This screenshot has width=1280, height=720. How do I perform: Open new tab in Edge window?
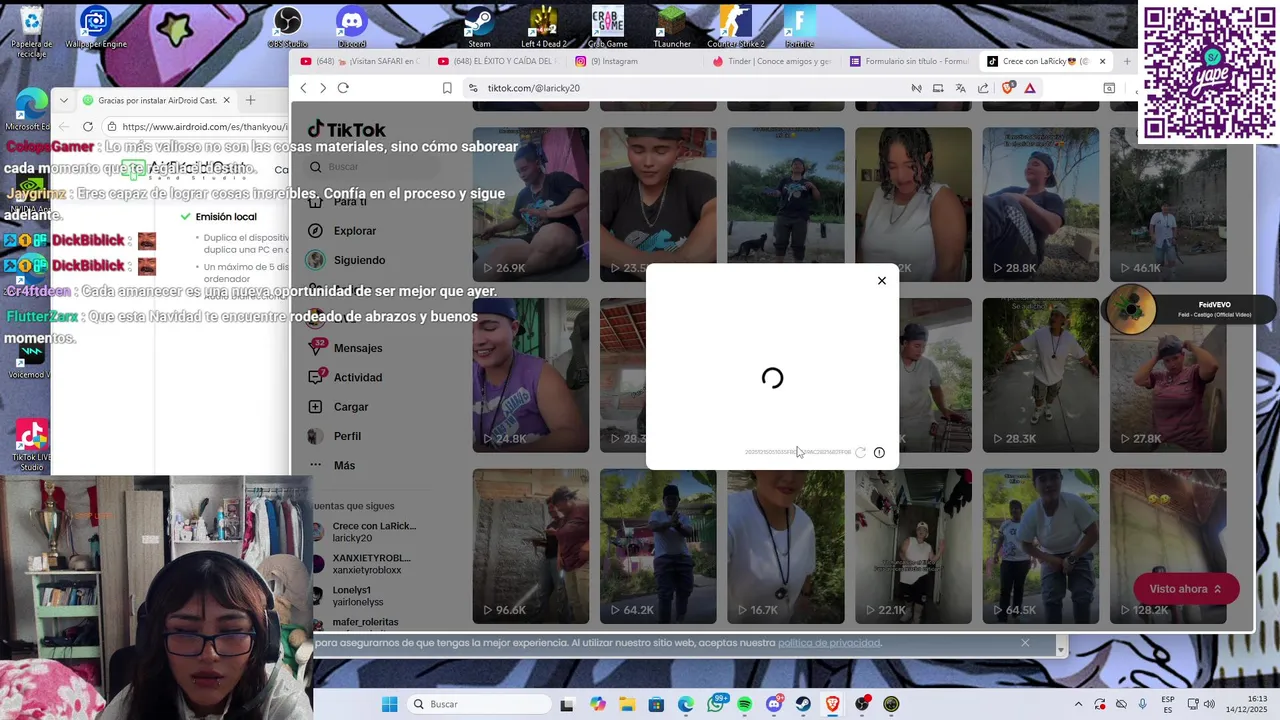point(250,100)
